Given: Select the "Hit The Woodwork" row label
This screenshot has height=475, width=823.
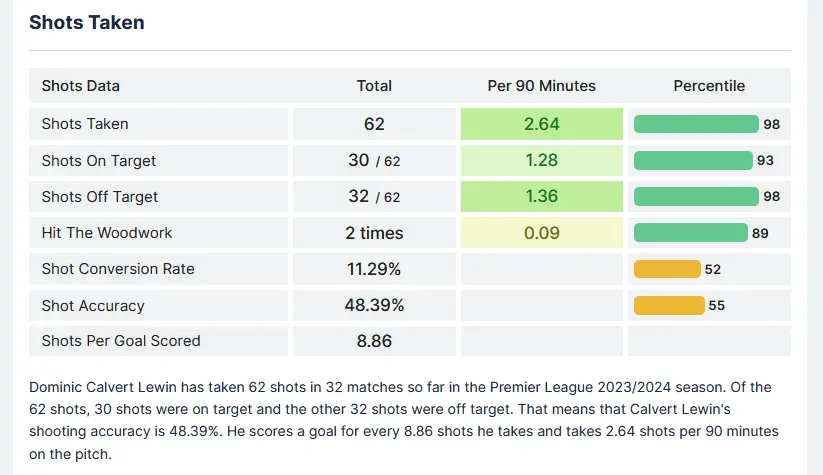Looking at the screenshot, I should pos(107,233).
